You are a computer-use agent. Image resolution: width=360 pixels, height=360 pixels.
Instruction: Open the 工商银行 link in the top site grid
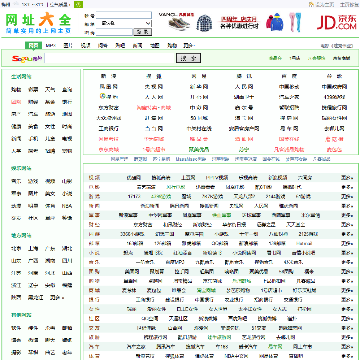(108, 128)
